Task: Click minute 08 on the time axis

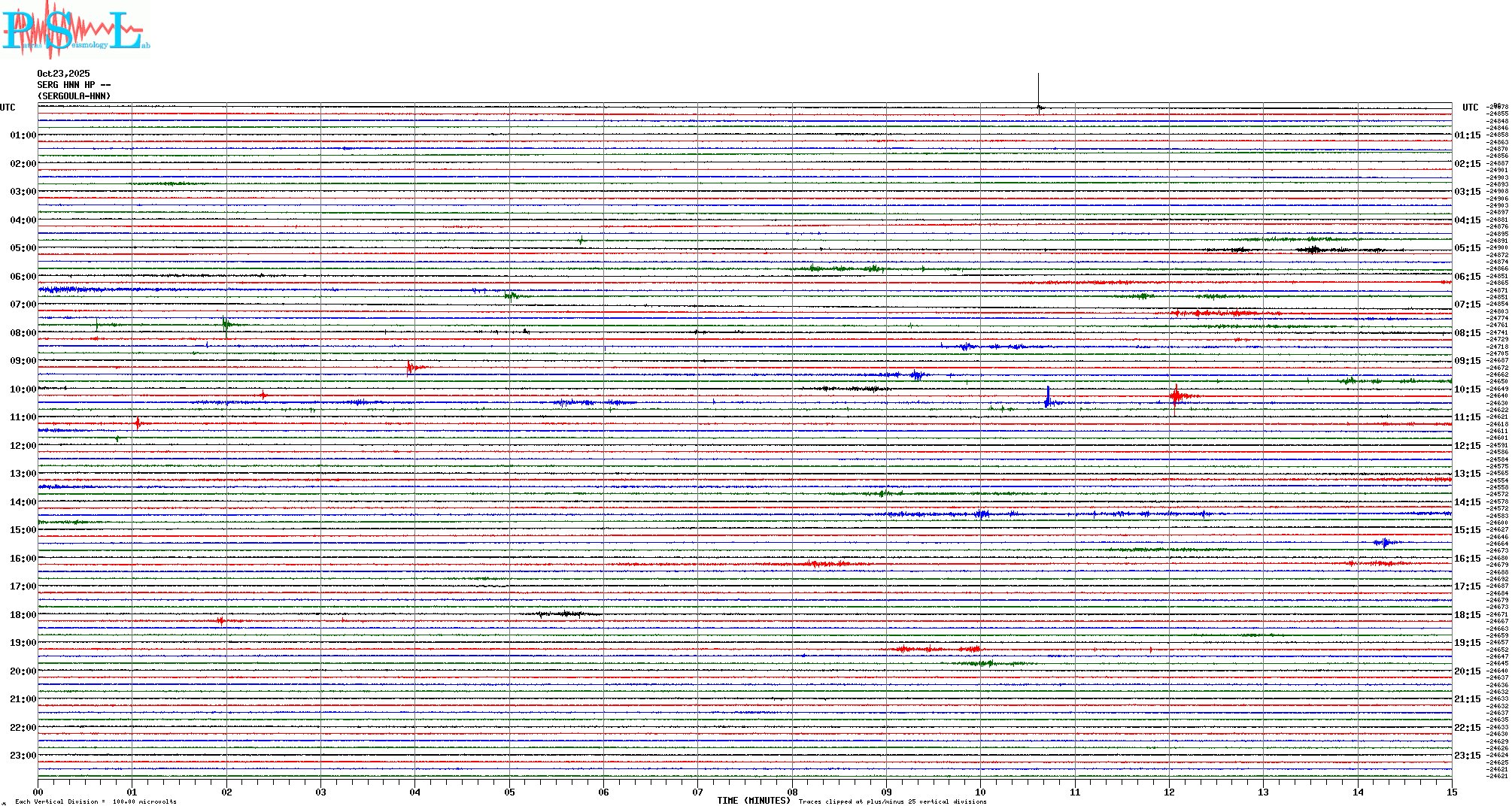Action: (792, 792)
